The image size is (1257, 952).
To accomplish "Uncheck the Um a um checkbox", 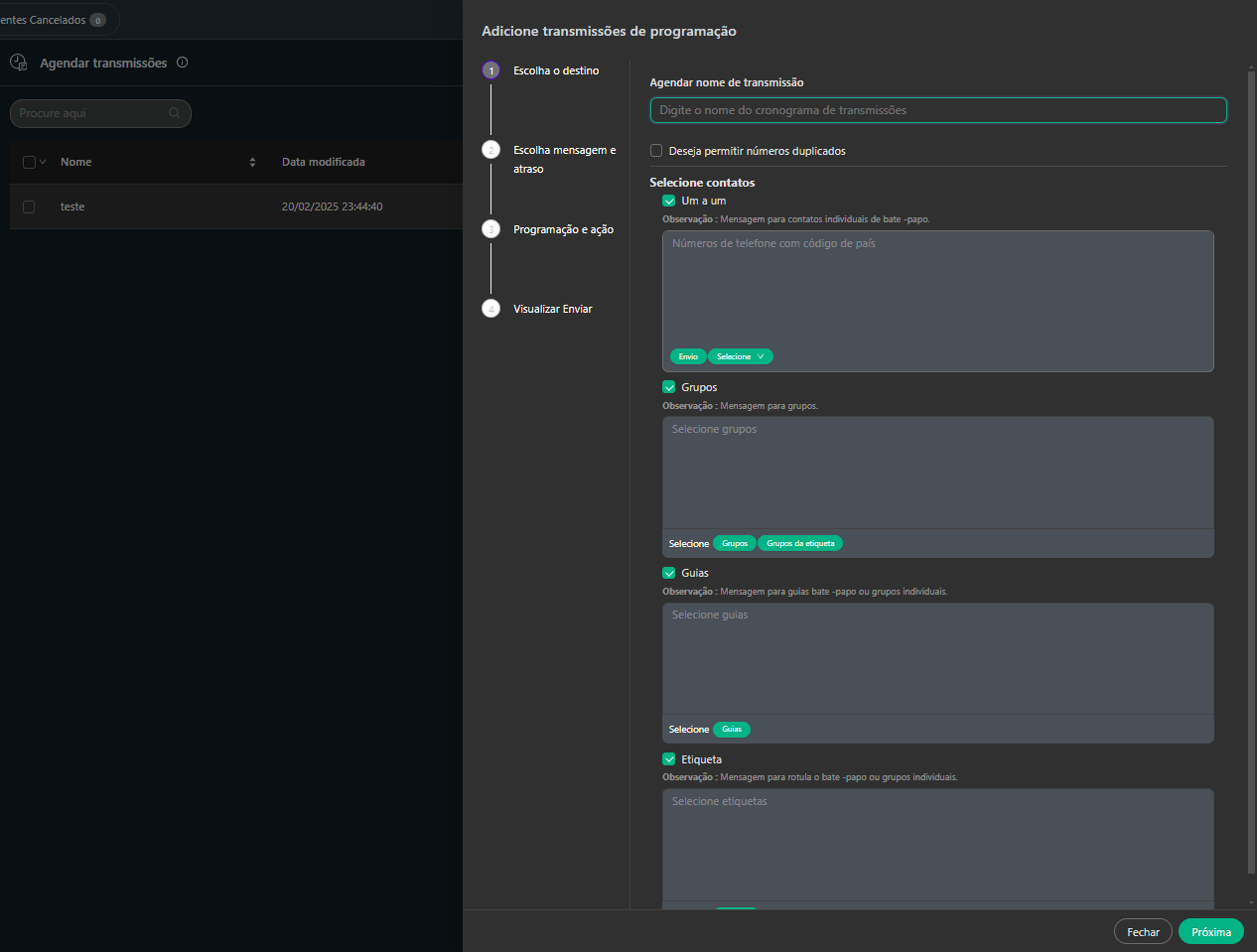I will click(x=669, y=201).
